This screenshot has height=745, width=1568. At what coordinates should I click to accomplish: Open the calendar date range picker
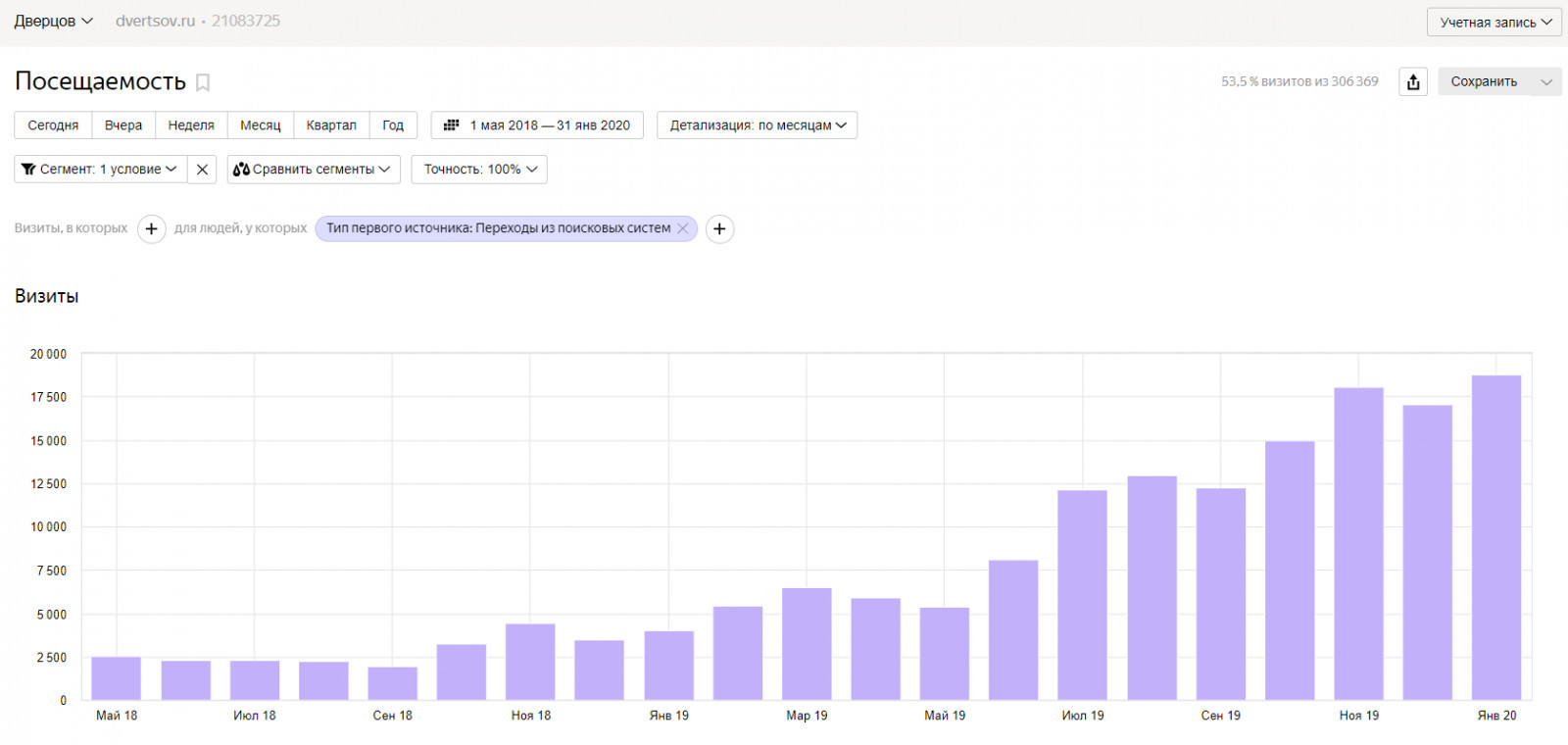point(537,125)
